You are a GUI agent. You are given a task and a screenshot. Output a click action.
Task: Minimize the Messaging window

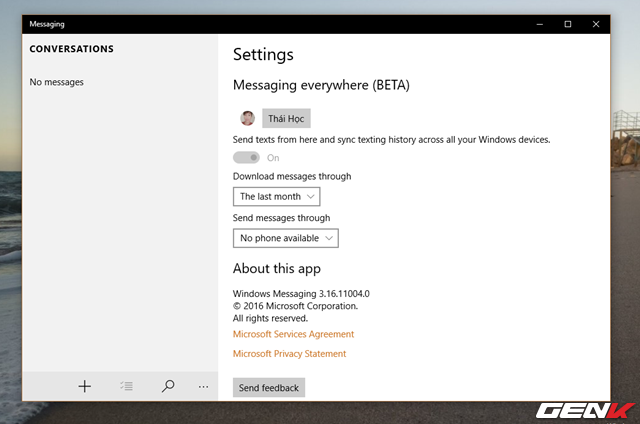tap(540, 24)
